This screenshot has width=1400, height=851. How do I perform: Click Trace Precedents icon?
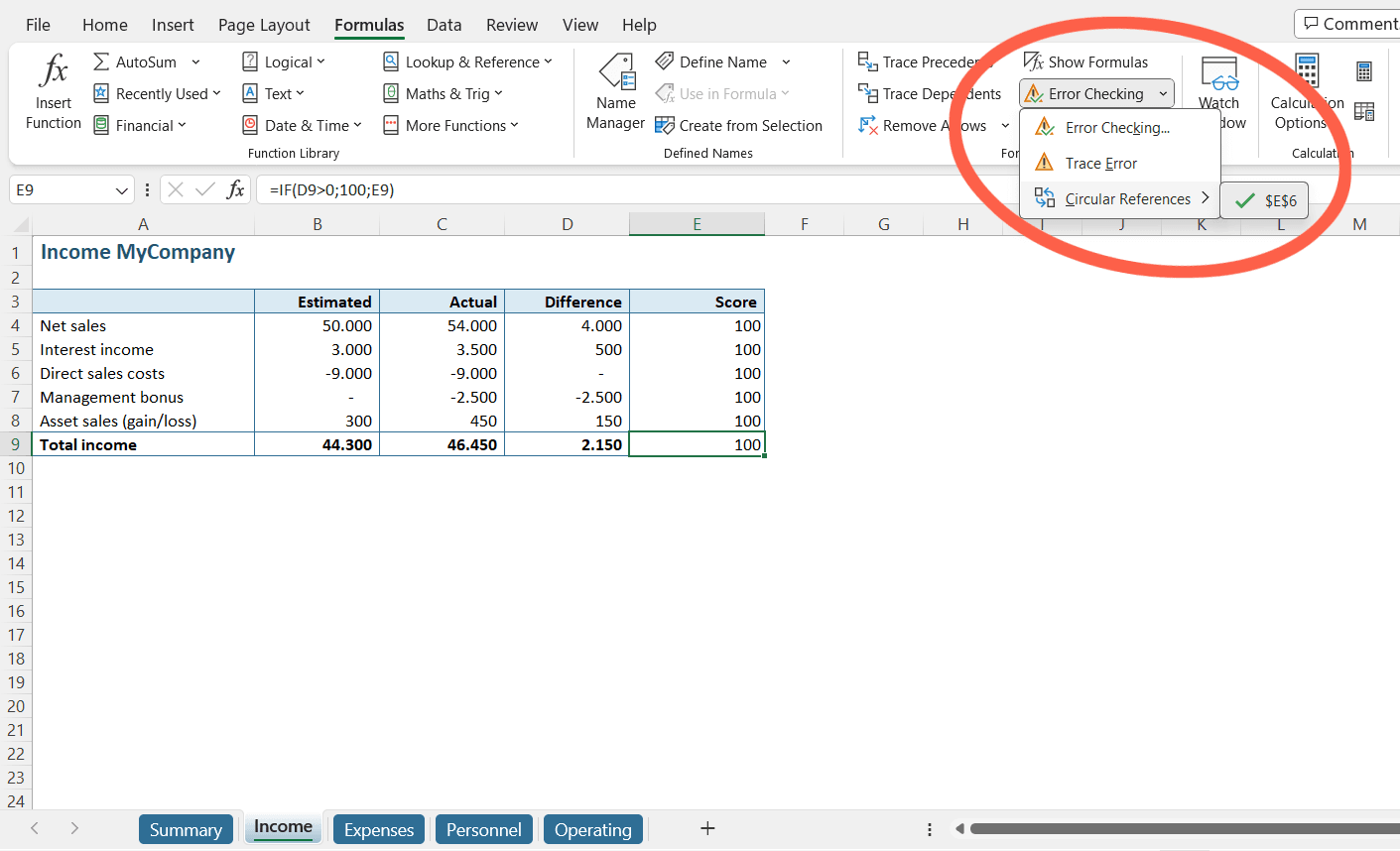pyautogui.click(x=868, y=62)
